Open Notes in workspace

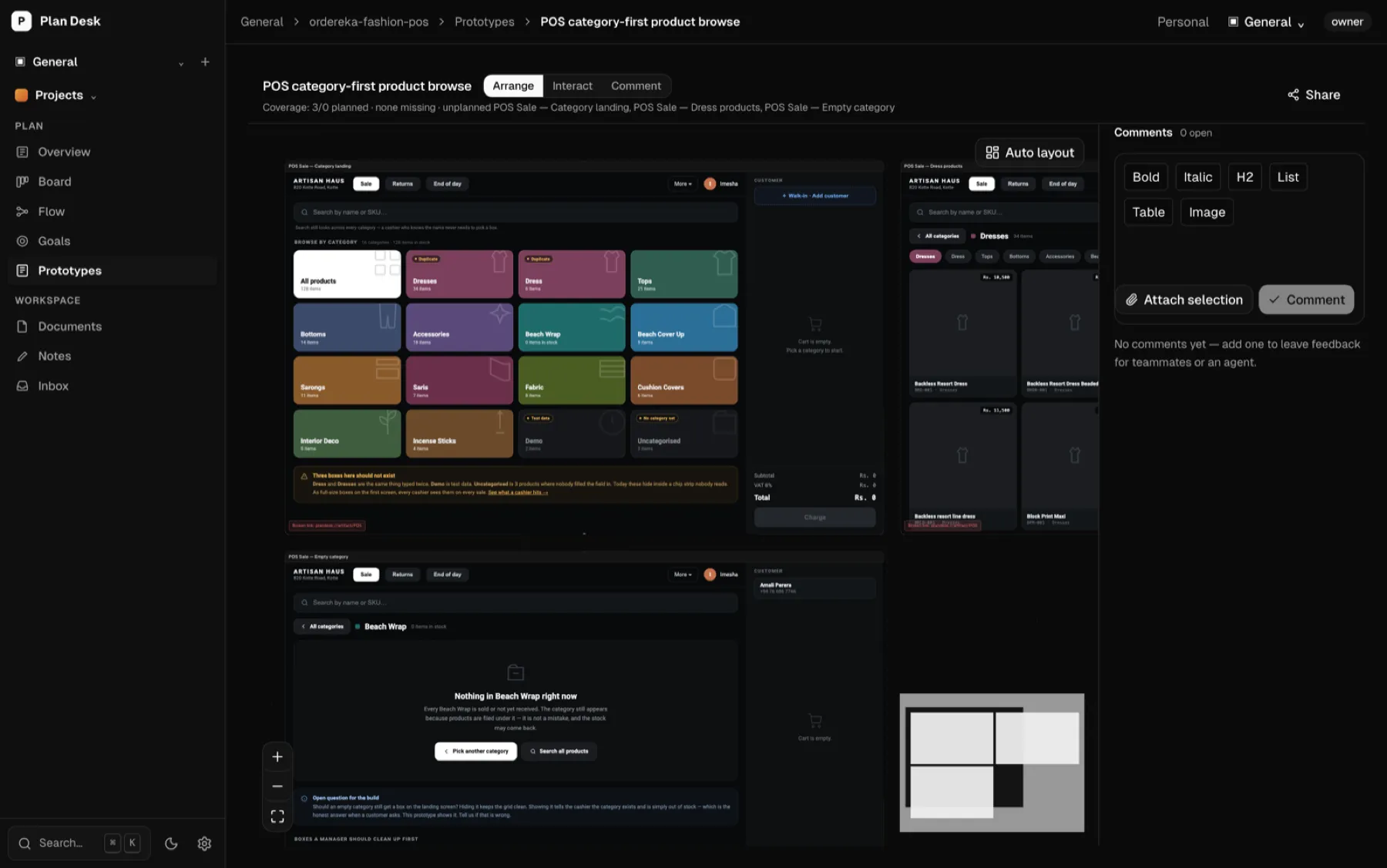pyautogui.click(x=113, y=356)
